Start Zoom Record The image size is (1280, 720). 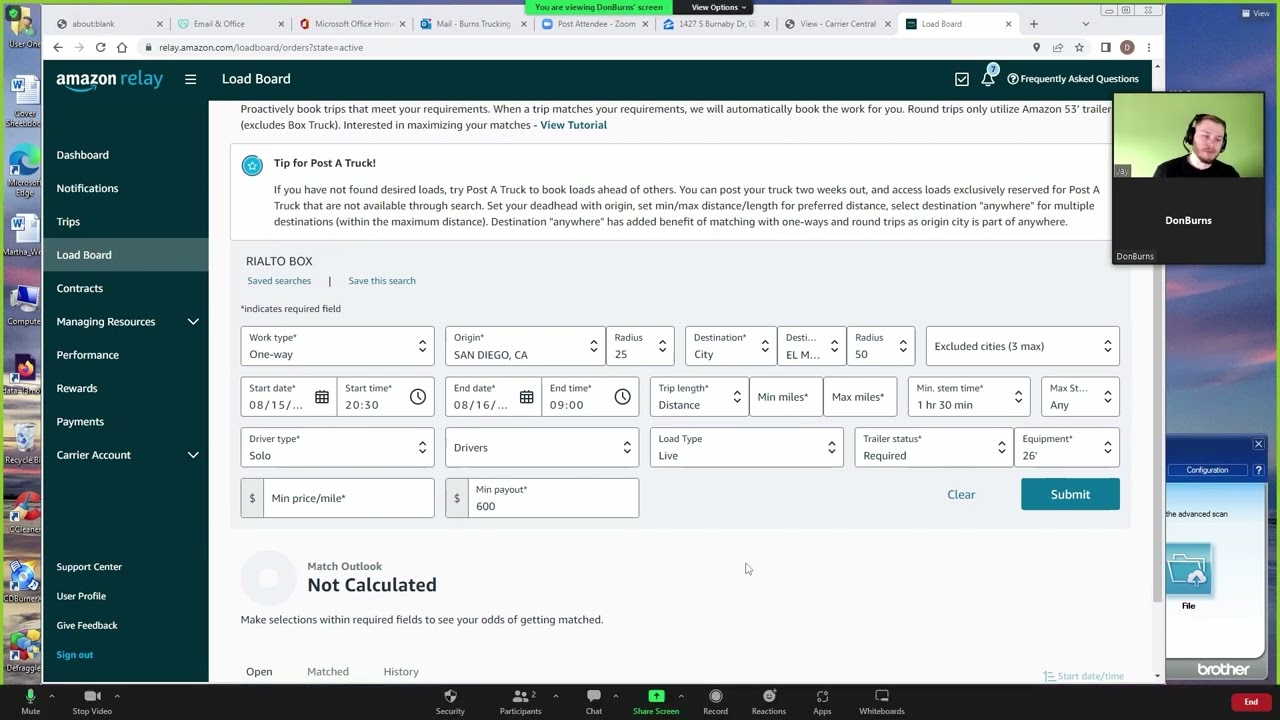[x=715, y=701]
